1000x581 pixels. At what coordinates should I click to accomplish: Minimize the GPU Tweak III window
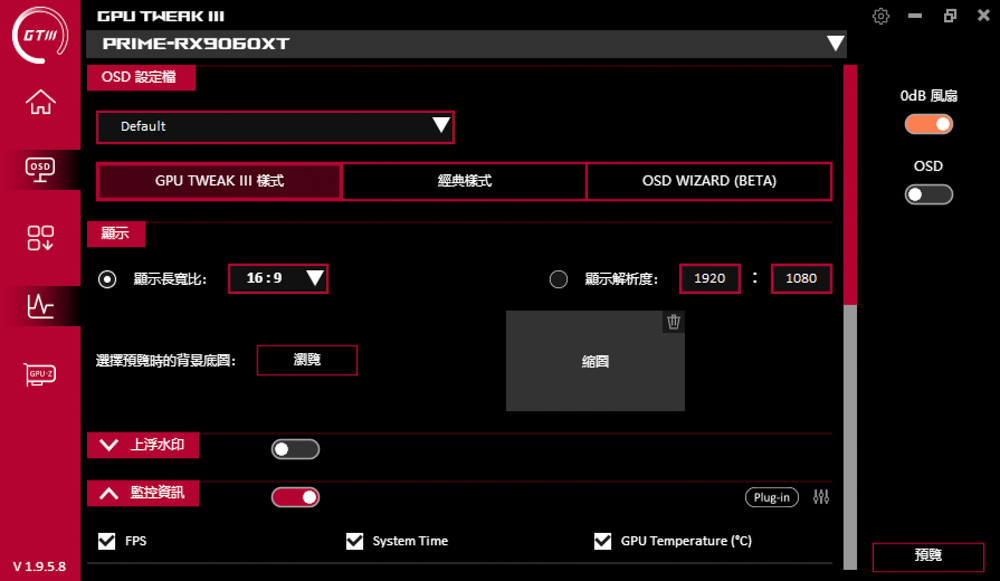(915, 16)
